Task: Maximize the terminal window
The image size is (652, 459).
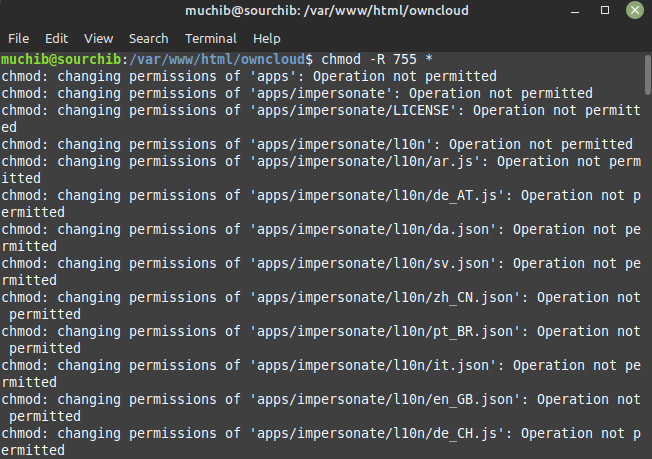Action: click(x=605, y=10)
